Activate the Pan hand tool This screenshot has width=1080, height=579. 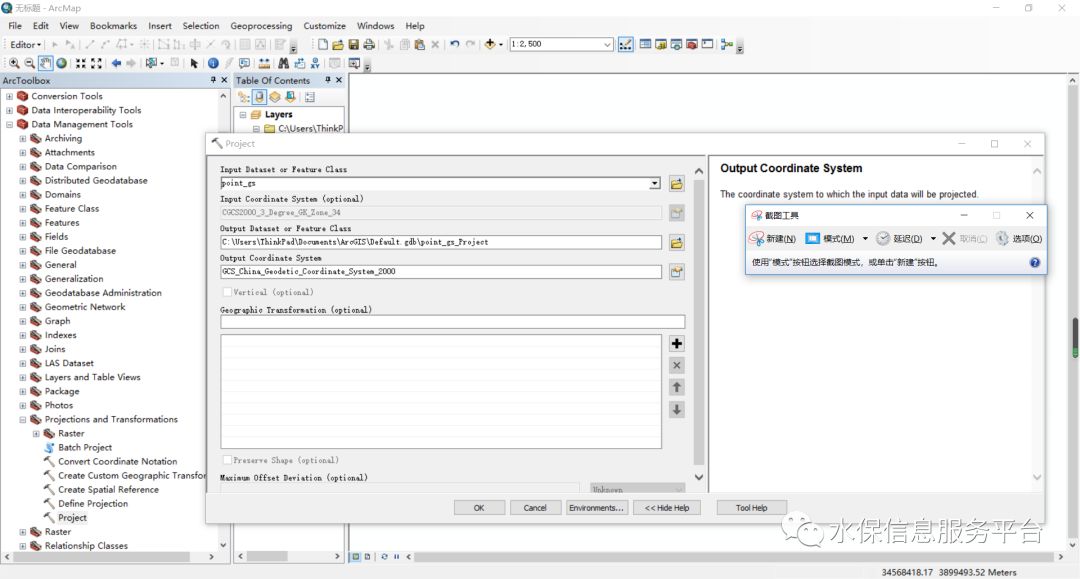tap(45, 63)
